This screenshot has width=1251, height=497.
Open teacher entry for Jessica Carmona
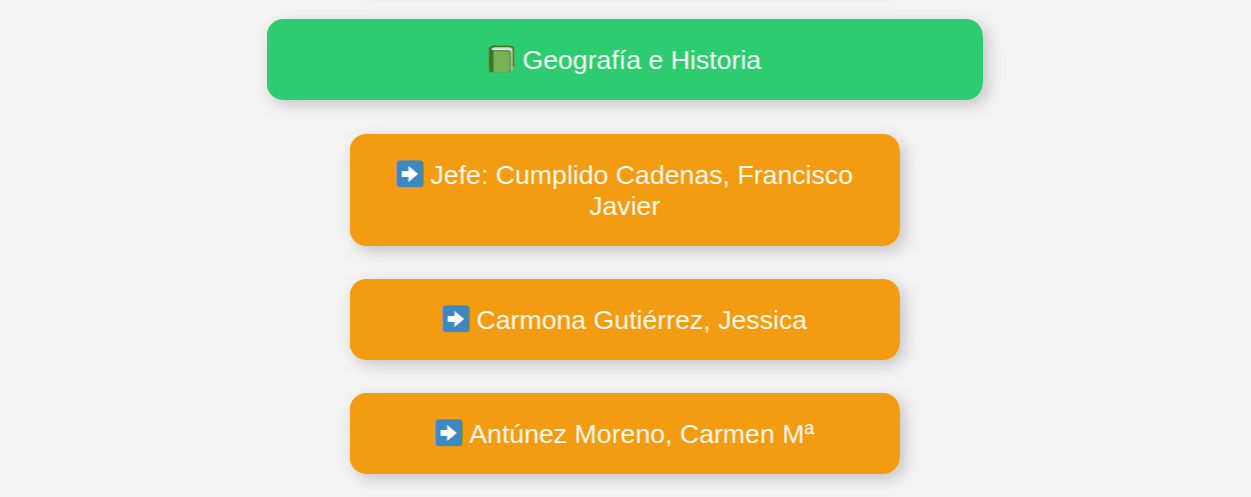625,319
